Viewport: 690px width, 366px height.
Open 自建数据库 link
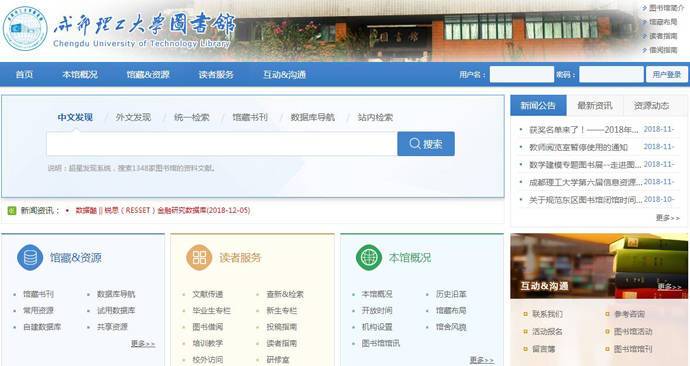(42, 327)
